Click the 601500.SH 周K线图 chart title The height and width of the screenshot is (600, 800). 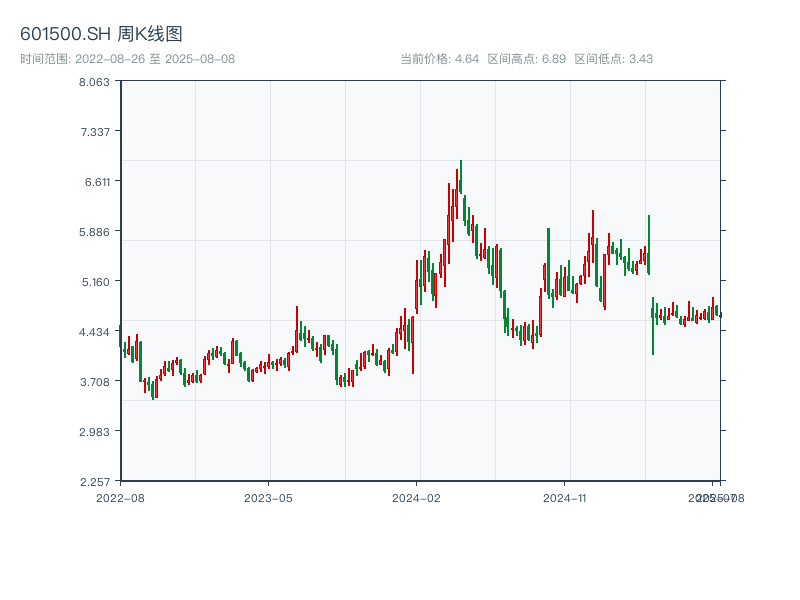click(x=101, y=35)
